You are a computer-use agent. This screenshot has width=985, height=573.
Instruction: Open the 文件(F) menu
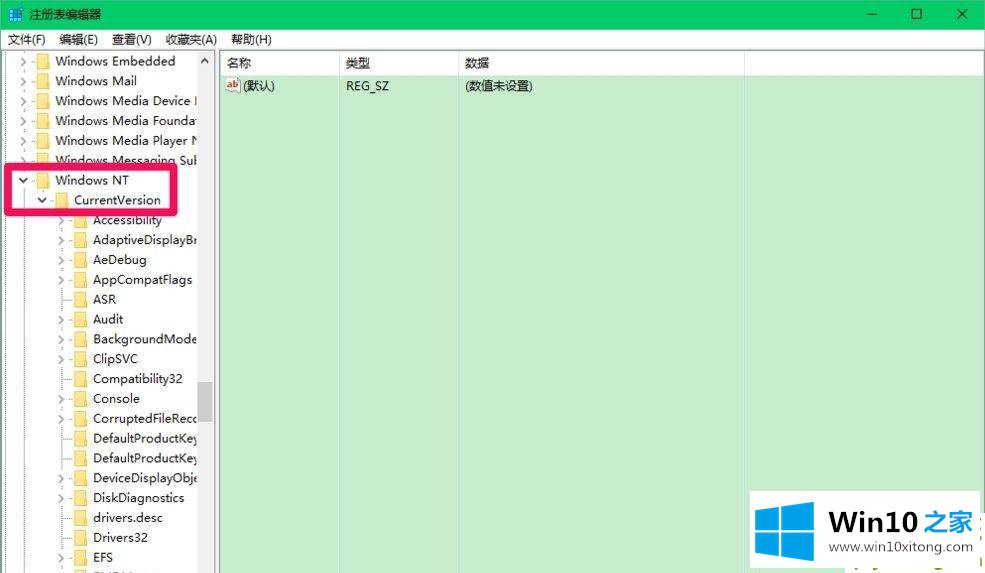[26, 40]
